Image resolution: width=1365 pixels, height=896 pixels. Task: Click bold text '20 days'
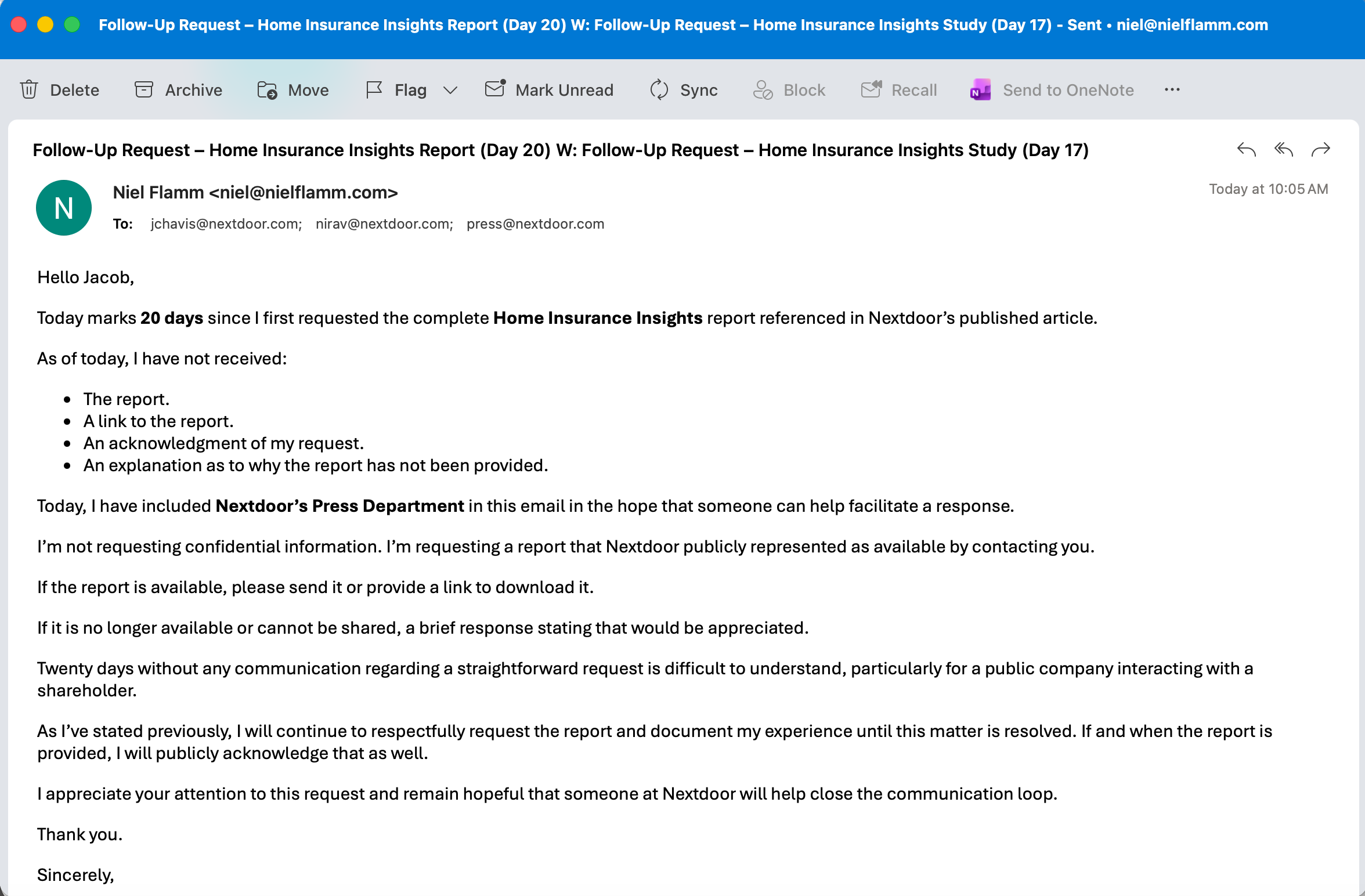(x=172, y=318)
